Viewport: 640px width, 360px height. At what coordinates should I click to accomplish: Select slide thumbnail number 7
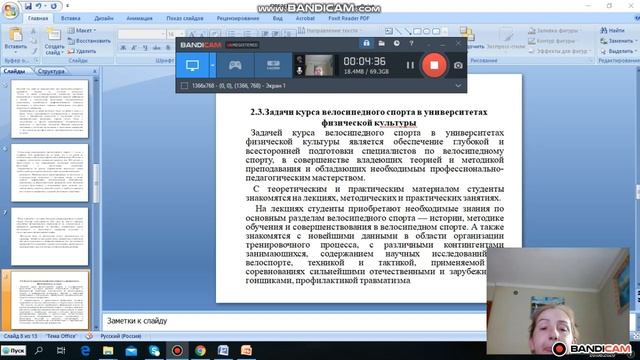[x=49, y=236]
